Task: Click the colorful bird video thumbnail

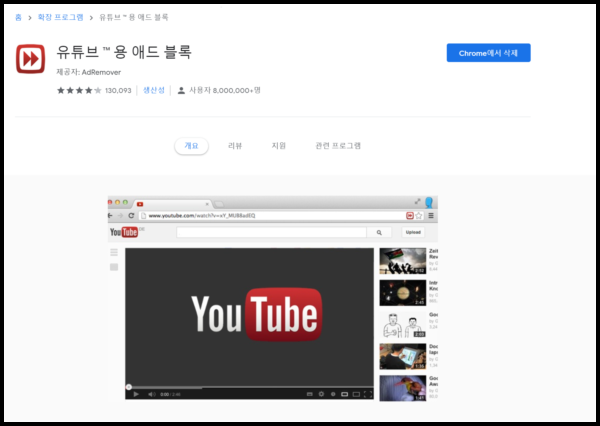Action: [403, 388]
